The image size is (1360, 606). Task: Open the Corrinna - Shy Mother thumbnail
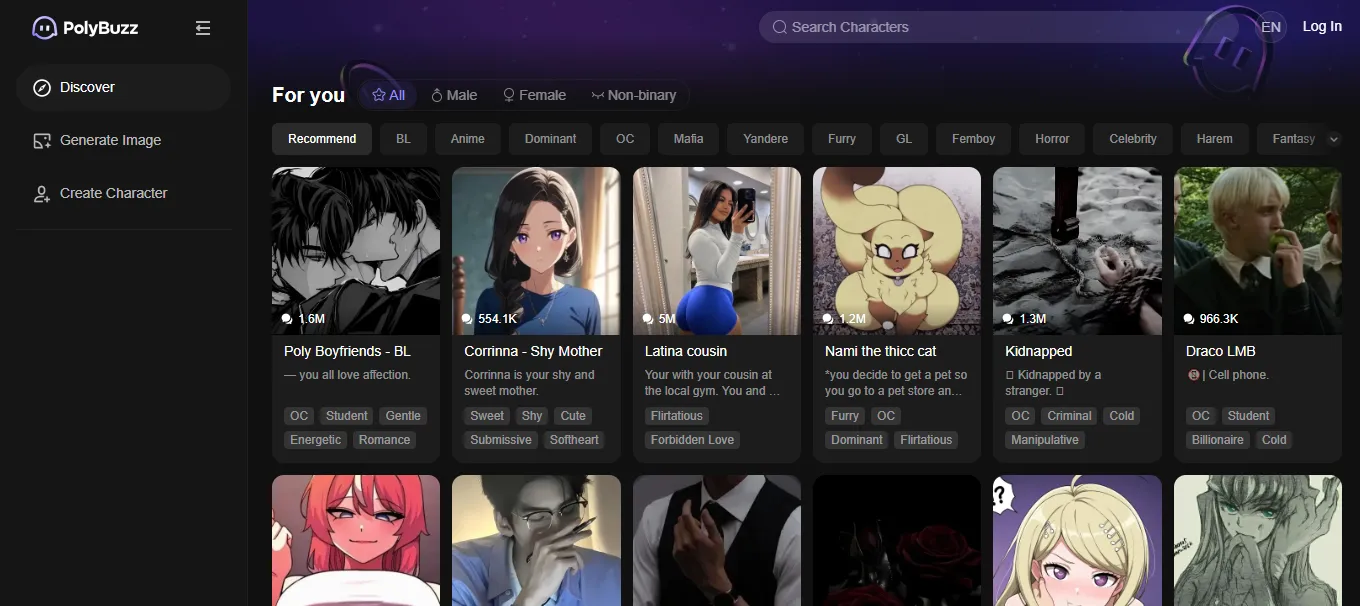536,251
